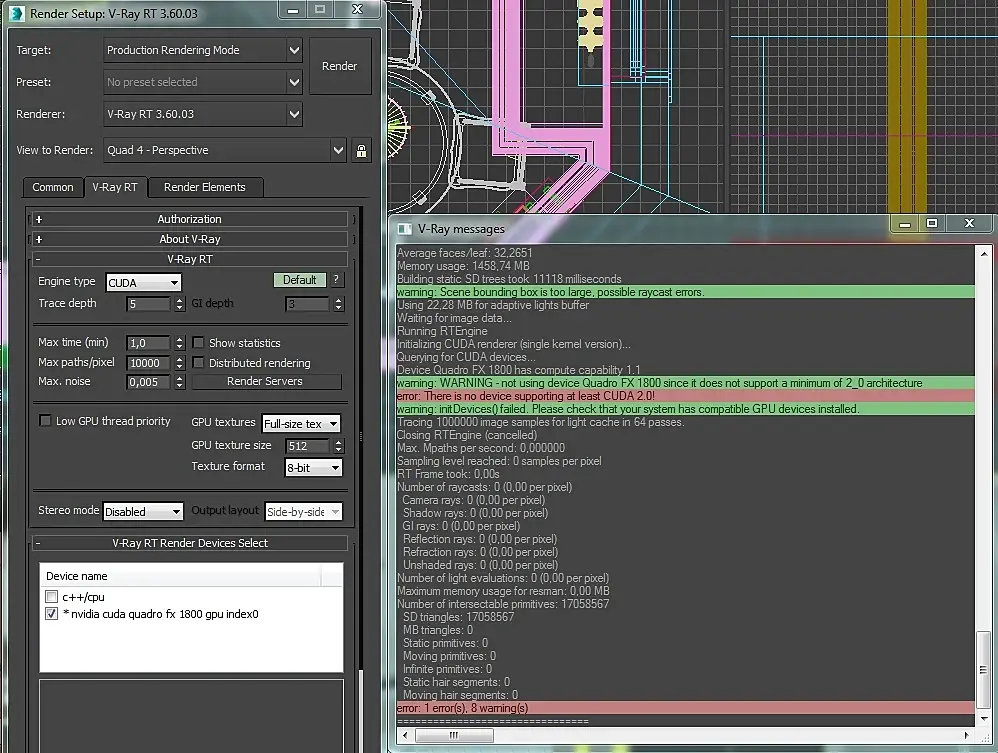Uncheck nvidia cuda quadro fx 1800 device
The height and width of the screenshot is (753, 998).
click(x=52, y=614)
